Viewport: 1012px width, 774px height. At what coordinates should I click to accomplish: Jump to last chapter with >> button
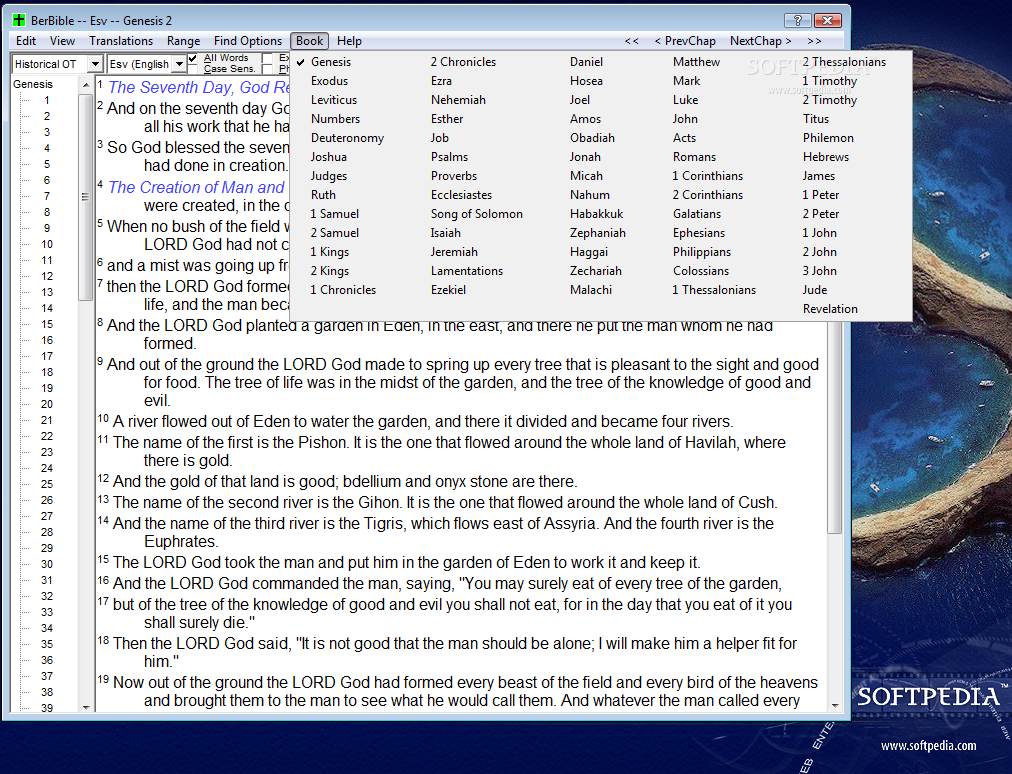click(815, 41)
